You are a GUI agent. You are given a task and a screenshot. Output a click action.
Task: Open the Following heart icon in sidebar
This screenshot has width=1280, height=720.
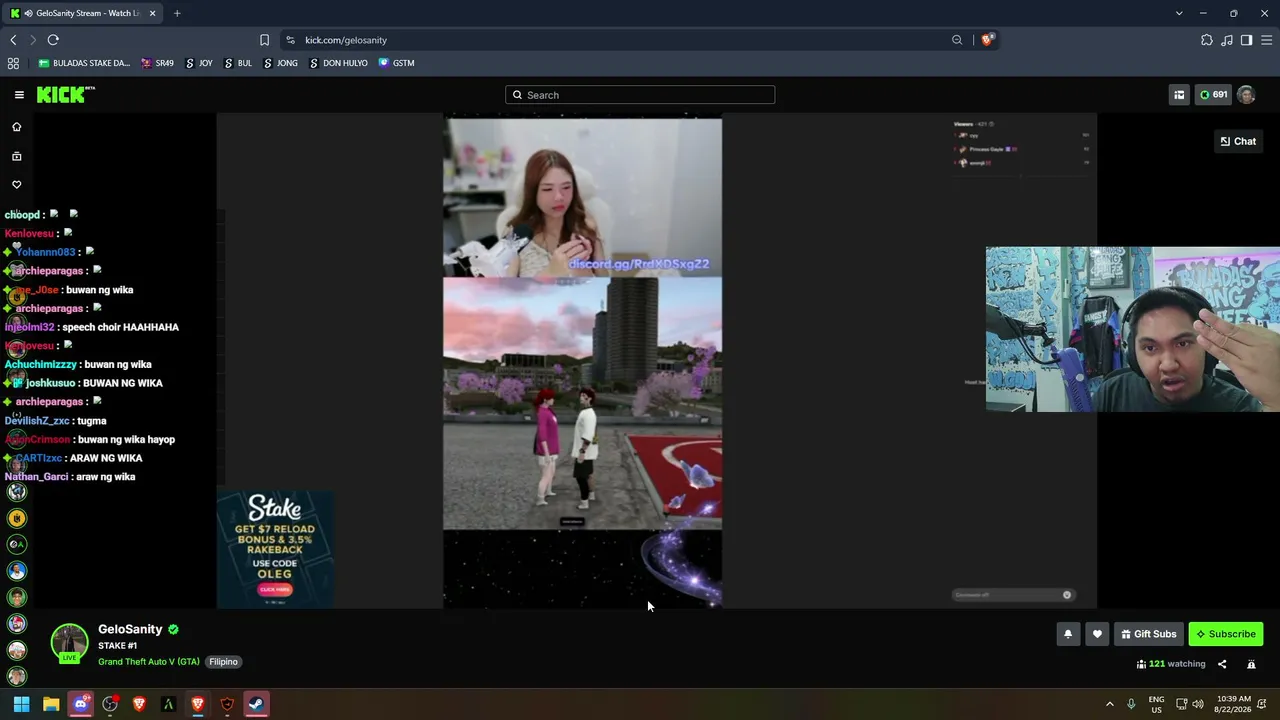[x=16, y=185]
